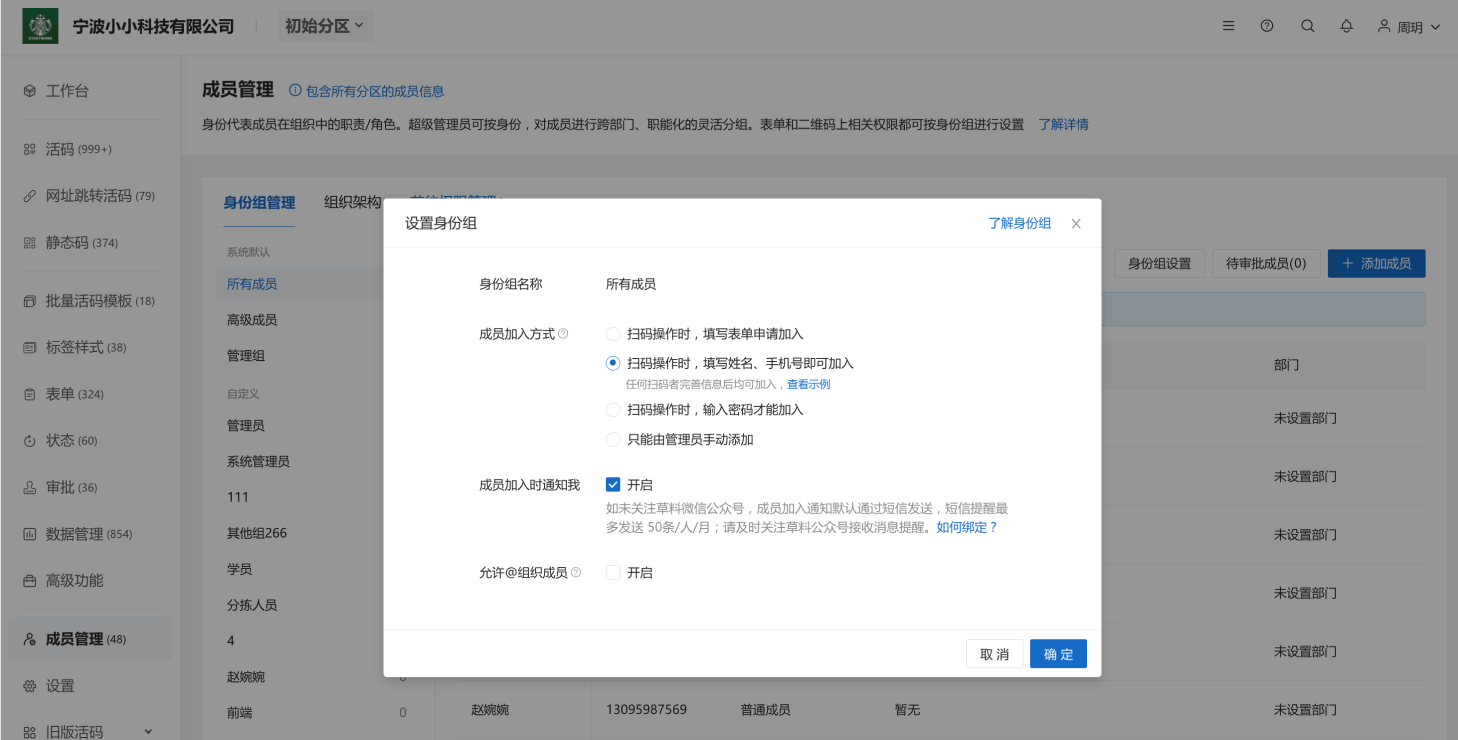This screenshot has width=1458, height=740.
Task: Open the 了解身份组 link
Action: [1019, 223]
